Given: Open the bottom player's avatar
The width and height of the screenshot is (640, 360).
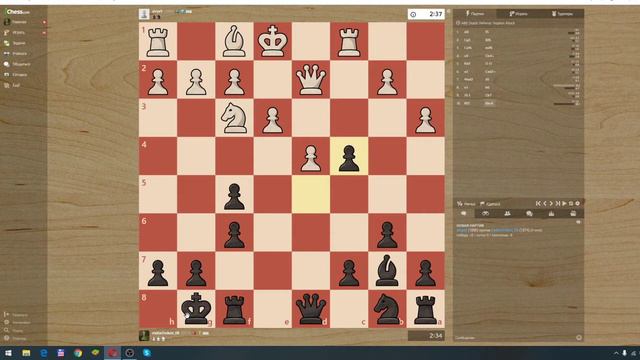Looking at the screenshot, I should tap(144, 336).
